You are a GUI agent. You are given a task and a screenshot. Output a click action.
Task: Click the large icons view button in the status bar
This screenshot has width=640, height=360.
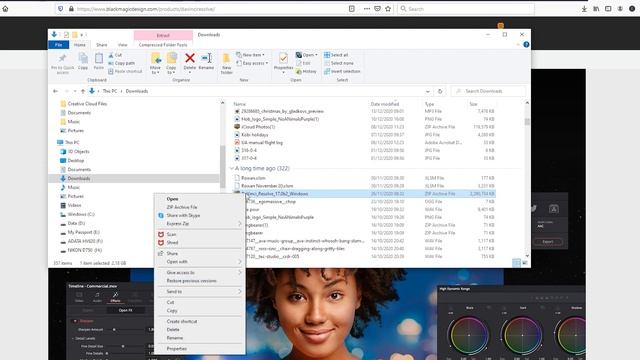[525, 263]
